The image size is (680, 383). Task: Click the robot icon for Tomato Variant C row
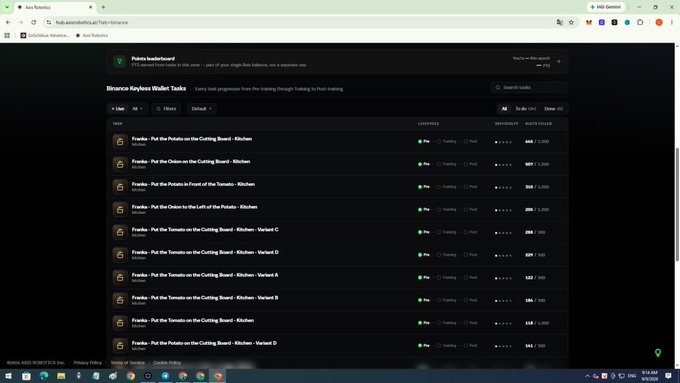(120, 232)
